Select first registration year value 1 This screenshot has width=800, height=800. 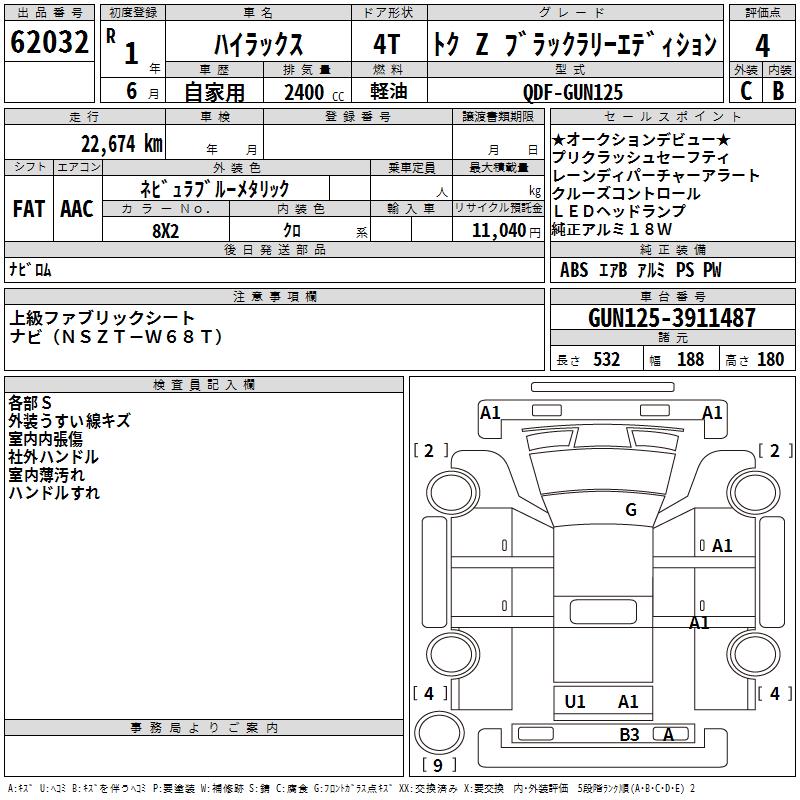(131, 53)
